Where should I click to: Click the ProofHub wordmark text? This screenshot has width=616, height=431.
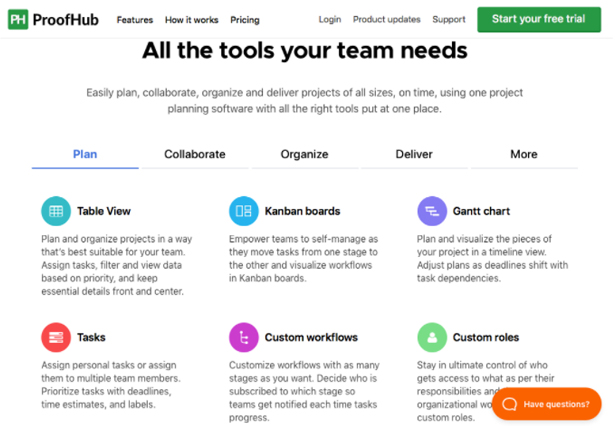[x=66, y=20]
